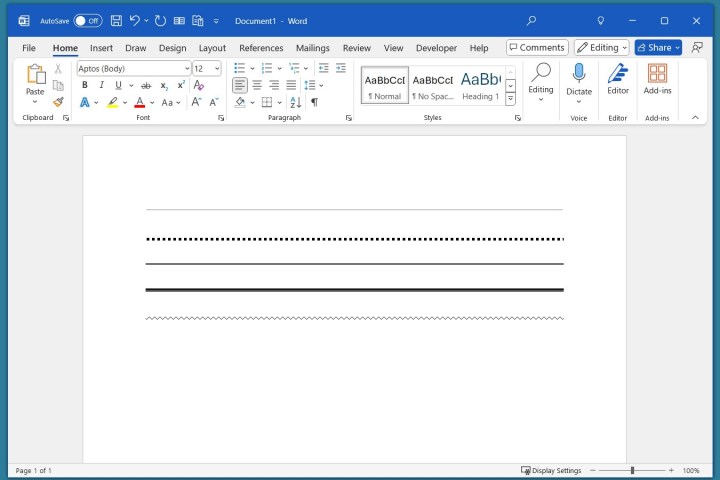Image resolution: width=720 pixels, height=480 pixels.
Task: Click the zoom slider in status bar
Action: click(x=632, y=470)
